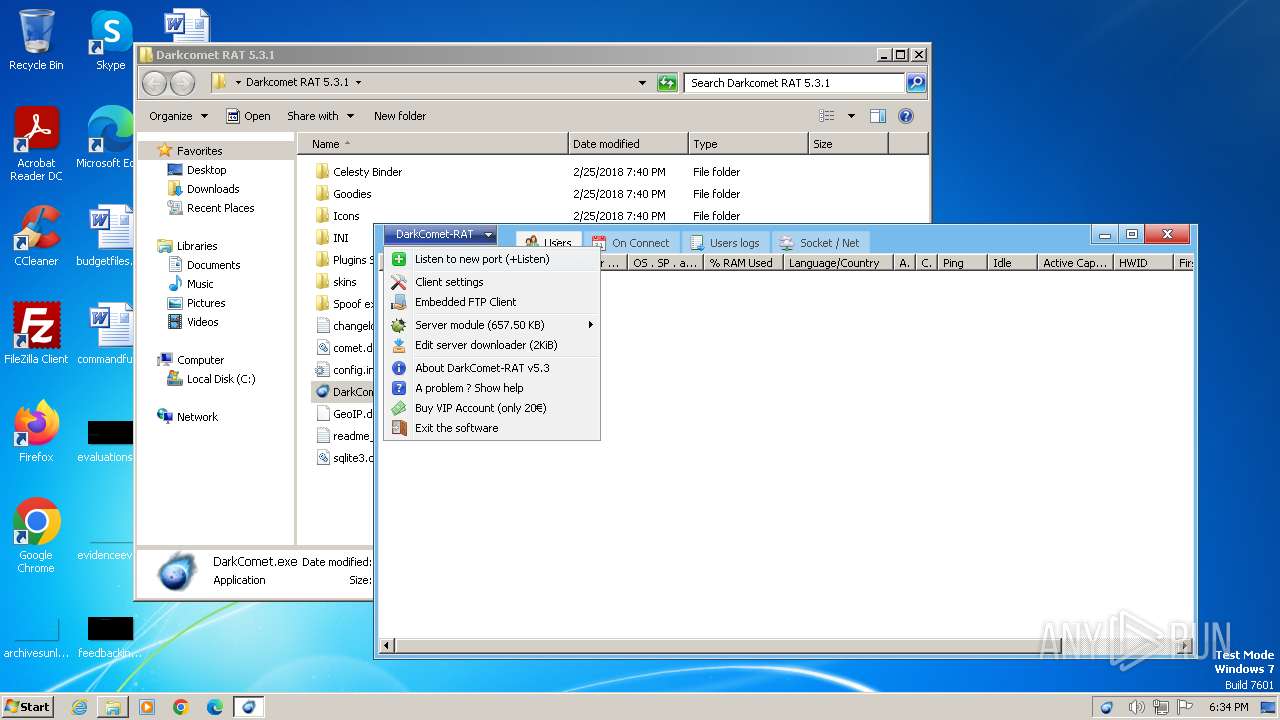The width and height of the screenshot is (1280, 720).
Task: Click Explorer refresh button
Action: [x=667, y=83]
